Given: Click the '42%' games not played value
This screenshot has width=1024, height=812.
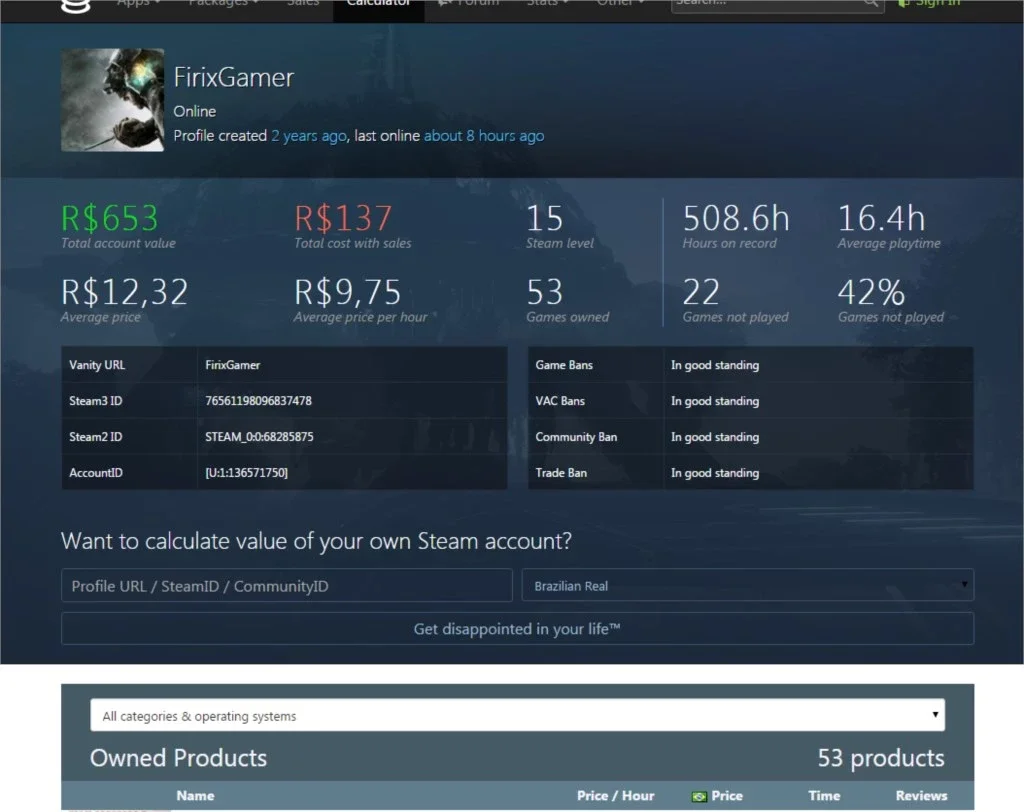Looking at the screenshot, I should click(871, 292).
